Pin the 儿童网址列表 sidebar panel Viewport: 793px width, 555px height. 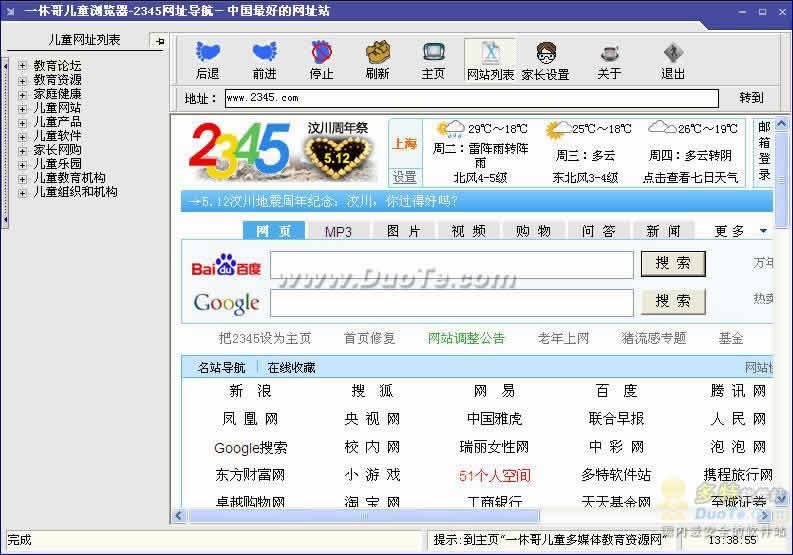point(159,41)
